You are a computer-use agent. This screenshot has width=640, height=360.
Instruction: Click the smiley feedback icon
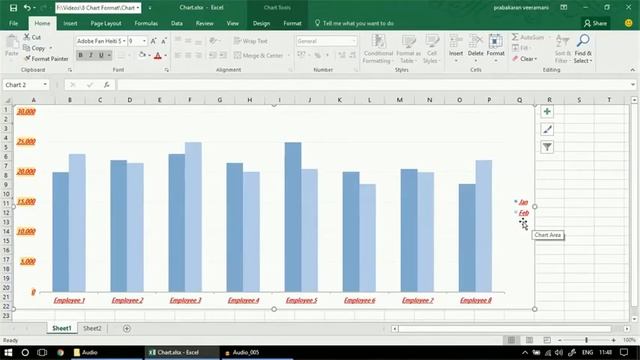point(629,23)
